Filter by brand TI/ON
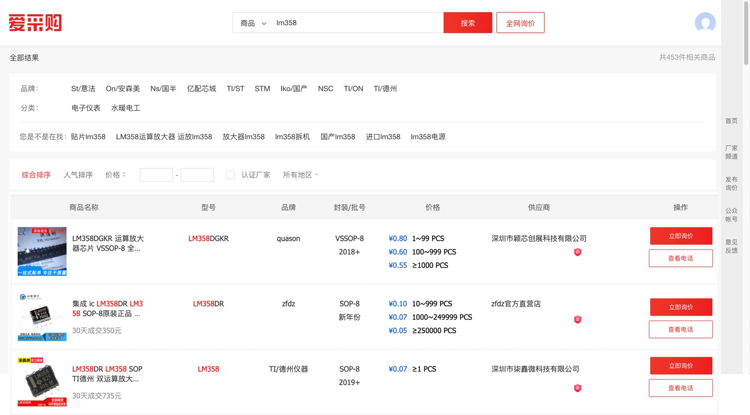The height and width of the screenshot is (415, 750). tap(353, 88)
